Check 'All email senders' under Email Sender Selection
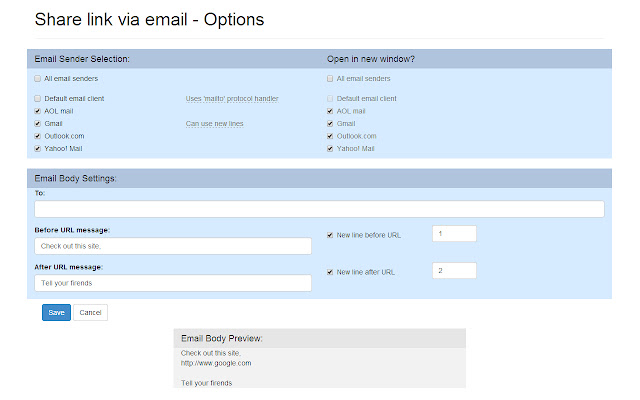The image size is (640, 400). click(37, 78)
